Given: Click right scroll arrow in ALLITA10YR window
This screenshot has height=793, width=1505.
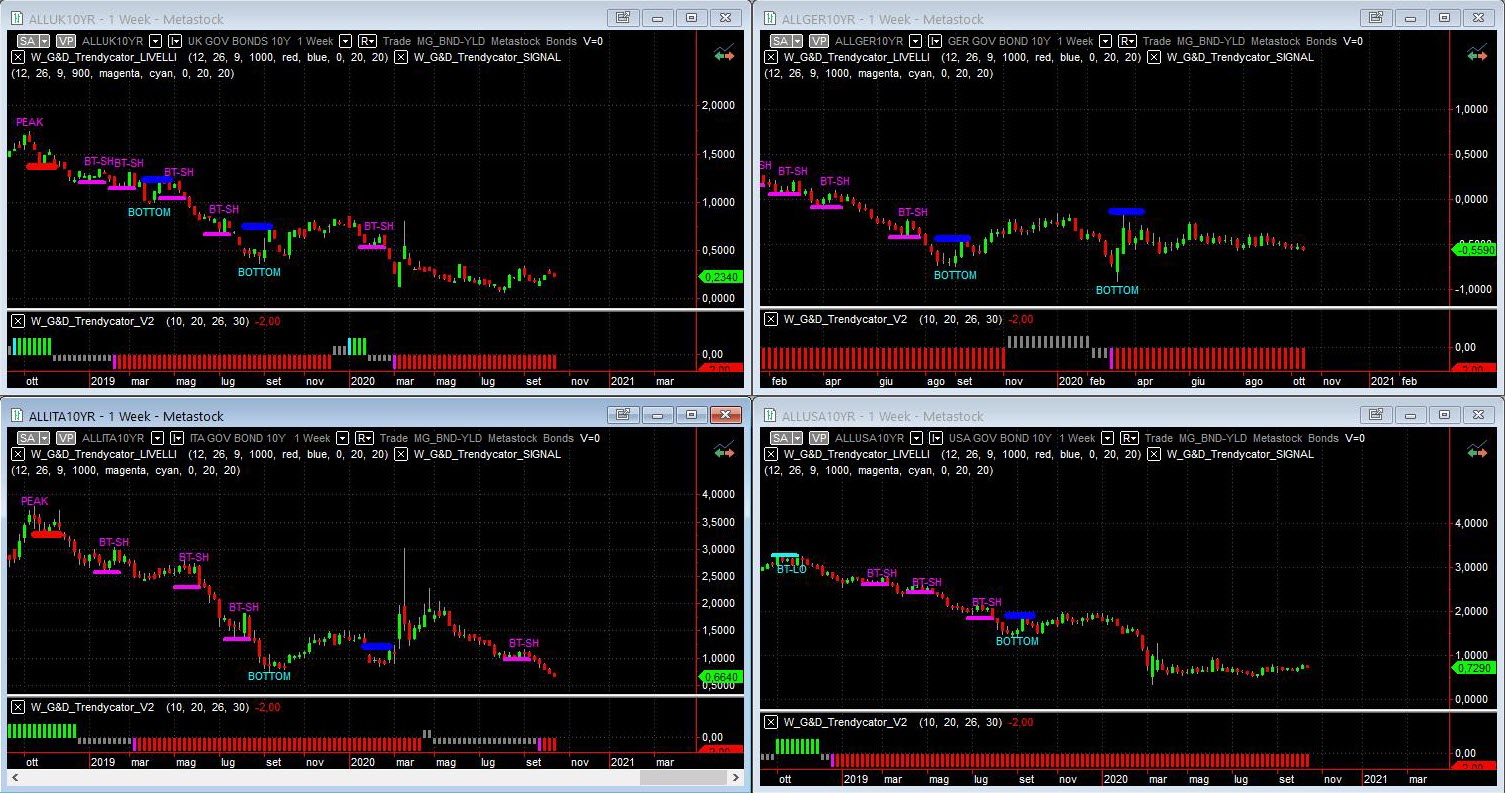Looking at the screenshot, I should tap(735, 777).
